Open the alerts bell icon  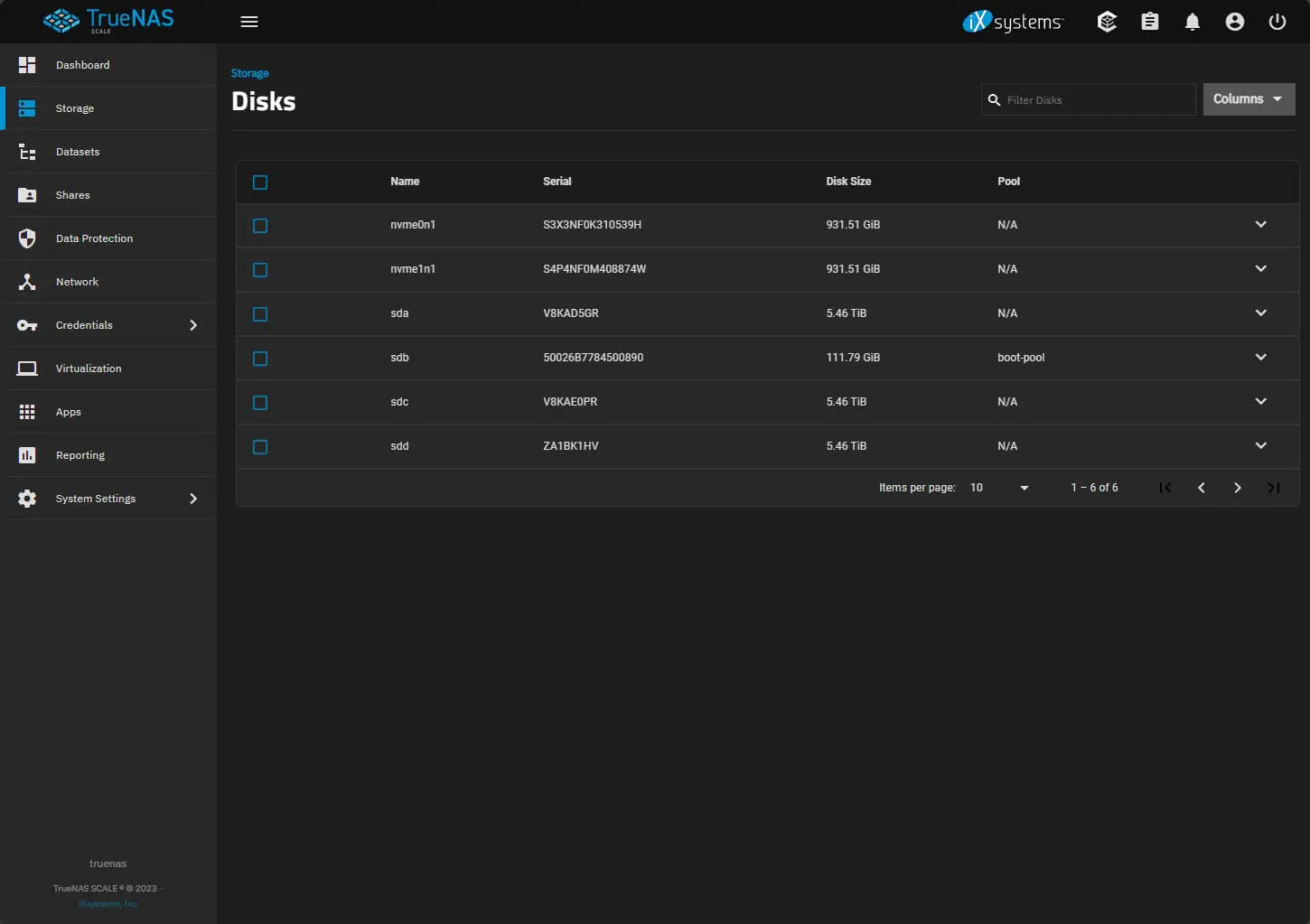[x=1192, y=22]
